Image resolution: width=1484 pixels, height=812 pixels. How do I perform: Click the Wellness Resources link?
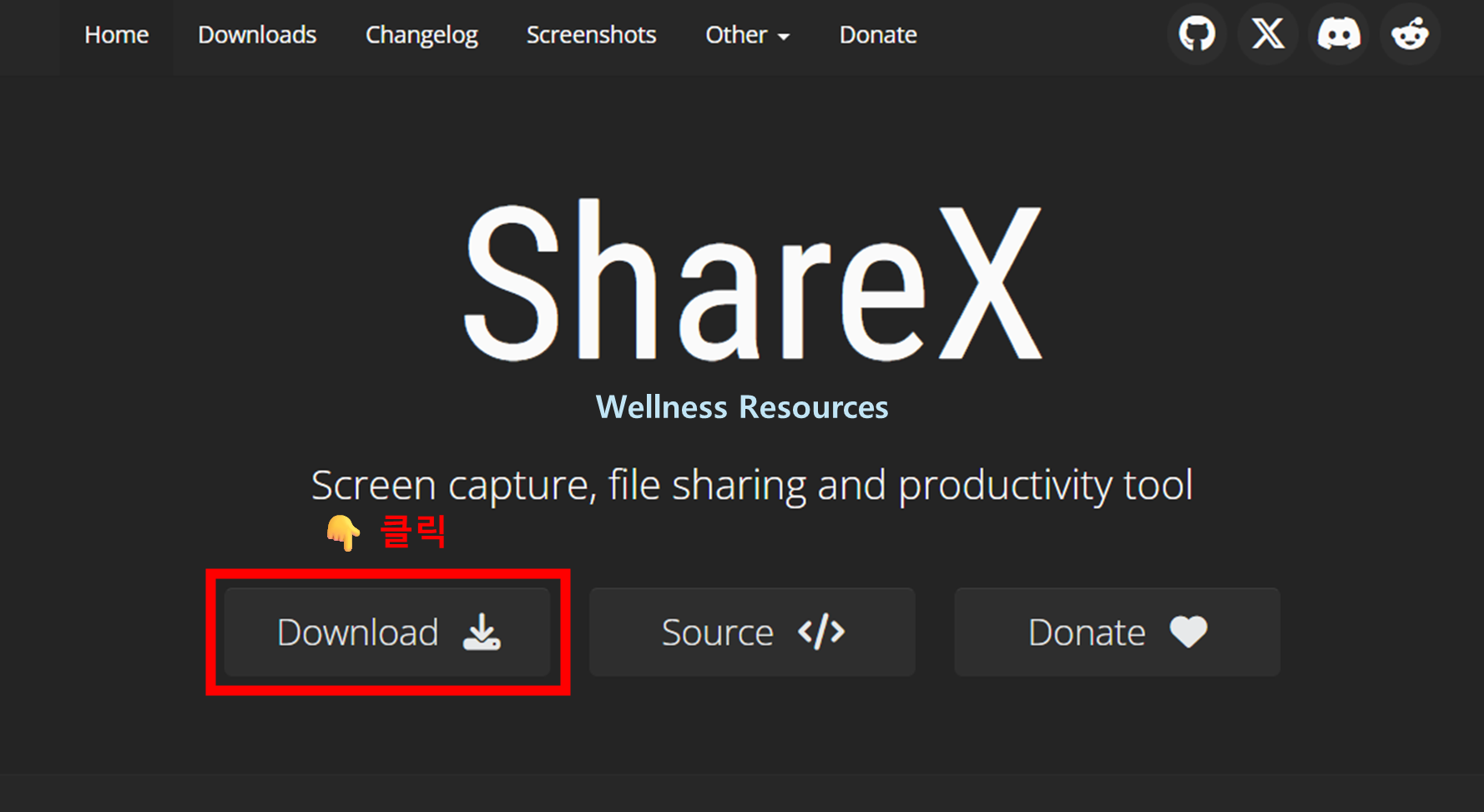[x=742, y=407]
